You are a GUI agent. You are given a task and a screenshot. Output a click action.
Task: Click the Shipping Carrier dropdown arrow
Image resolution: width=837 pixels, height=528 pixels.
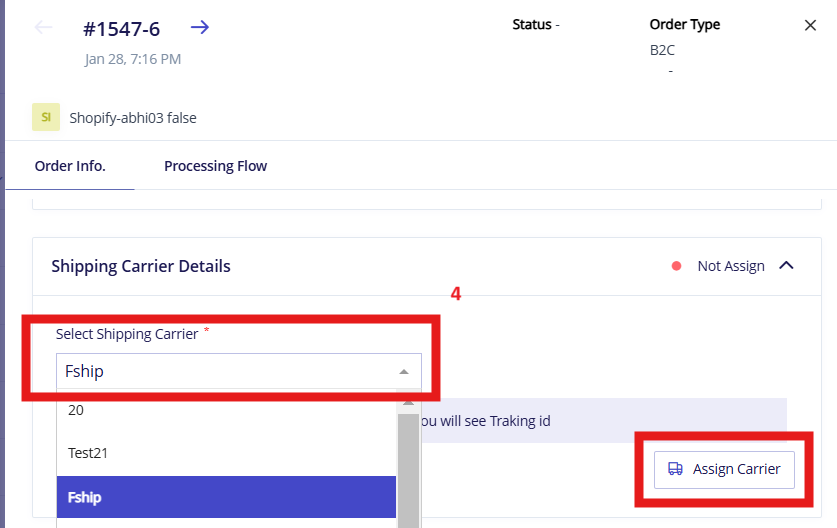404,372
